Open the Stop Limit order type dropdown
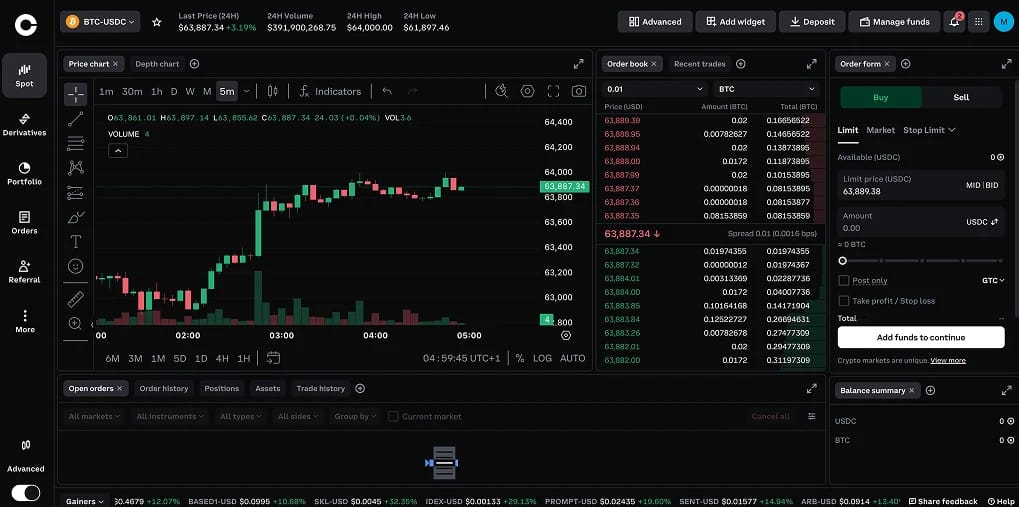Screen dimensions: 1019x507 929,130
